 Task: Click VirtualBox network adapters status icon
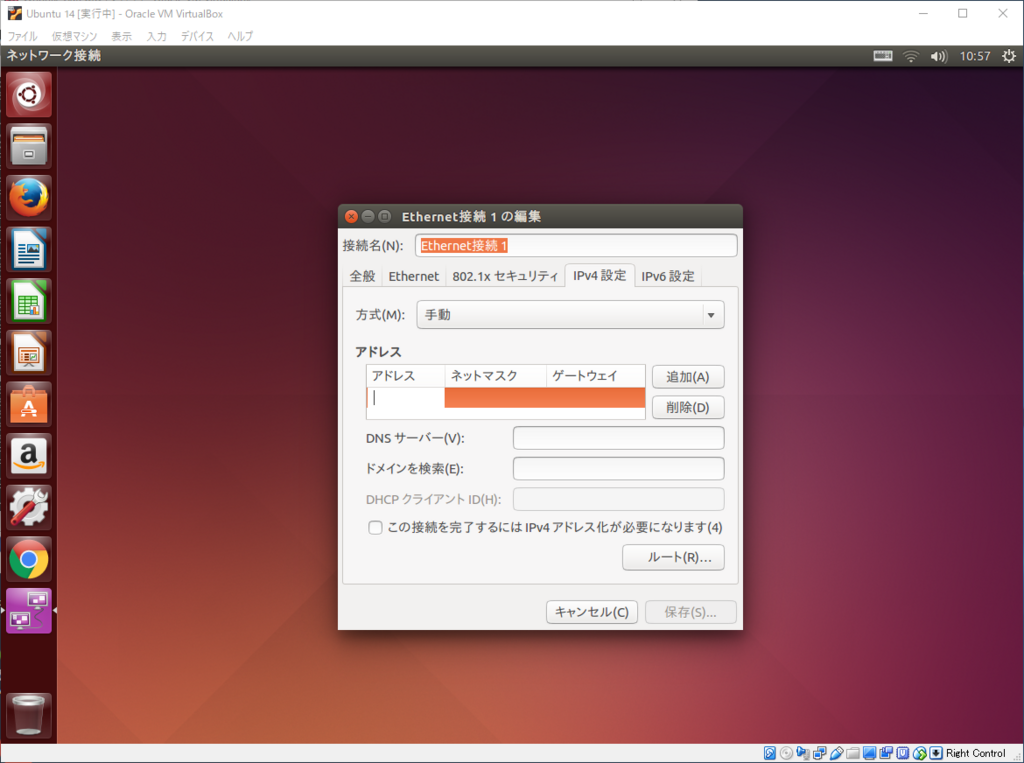[x=820, y=753]
